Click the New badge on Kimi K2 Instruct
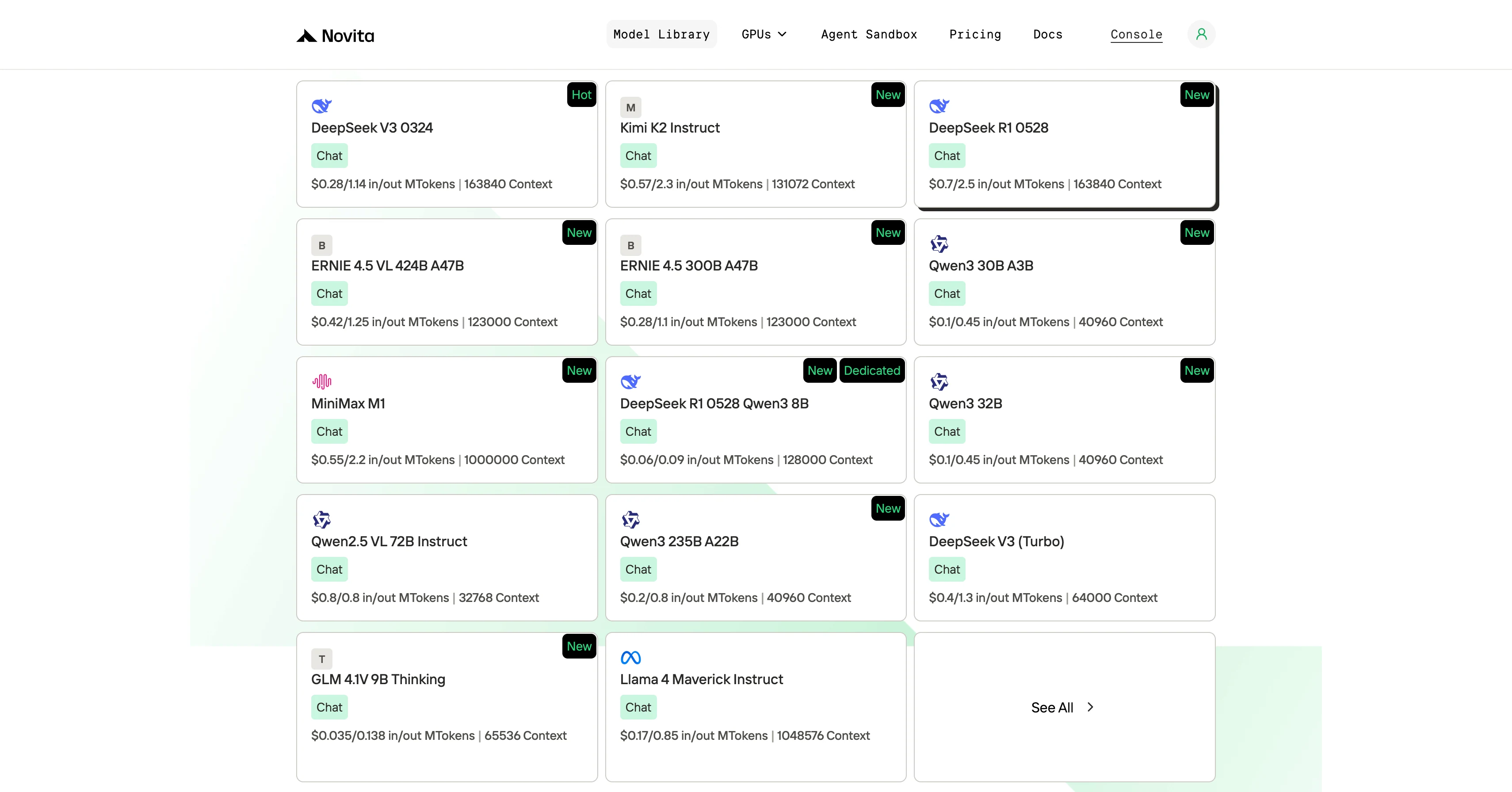The width and height of the screenshot is (1512, 792). tap(888, 95)
